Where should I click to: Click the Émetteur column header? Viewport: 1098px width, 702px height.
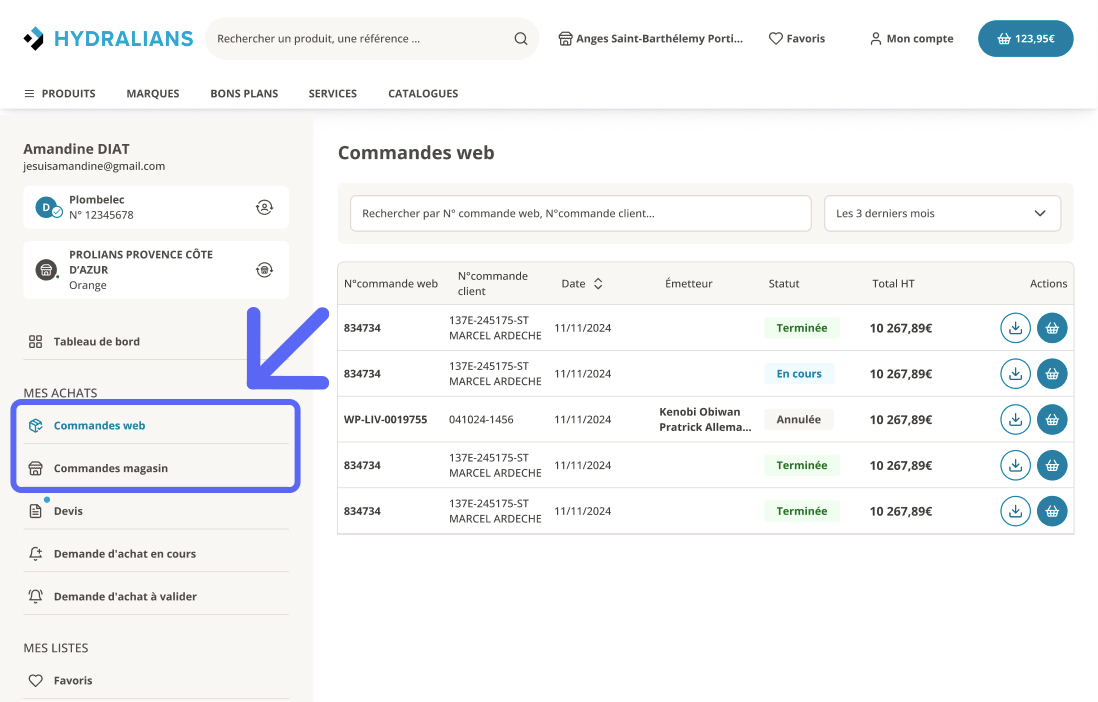tap(688, 284)
